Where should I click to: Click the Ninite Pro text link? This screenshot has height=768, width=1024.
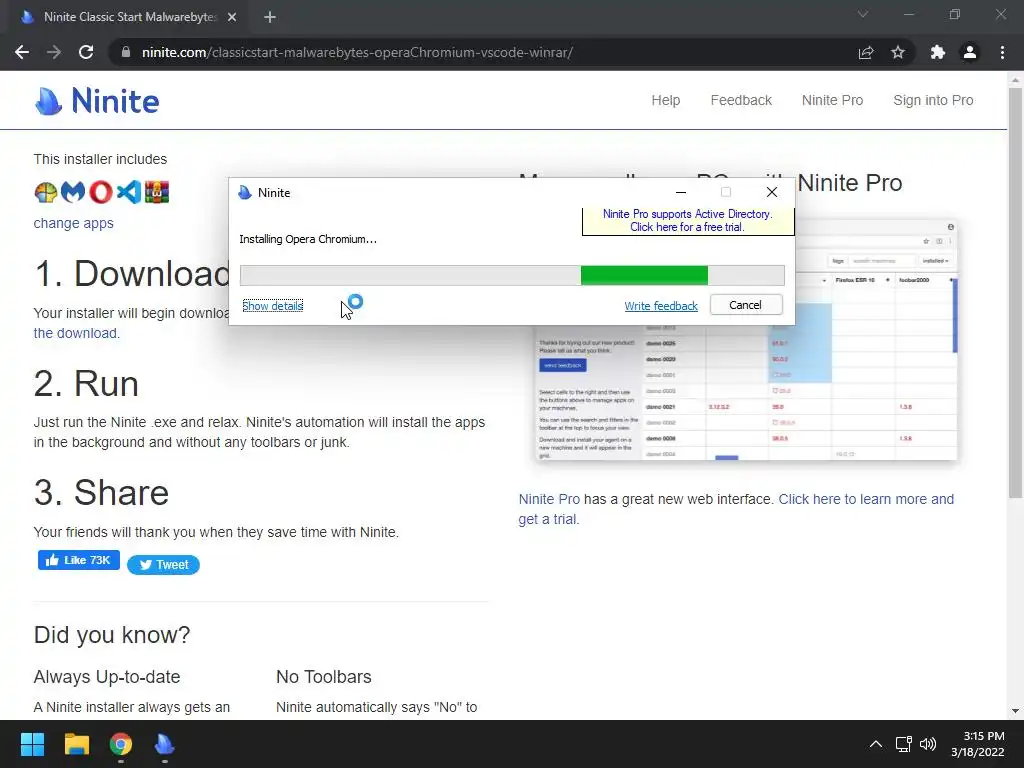click(549, 499)
